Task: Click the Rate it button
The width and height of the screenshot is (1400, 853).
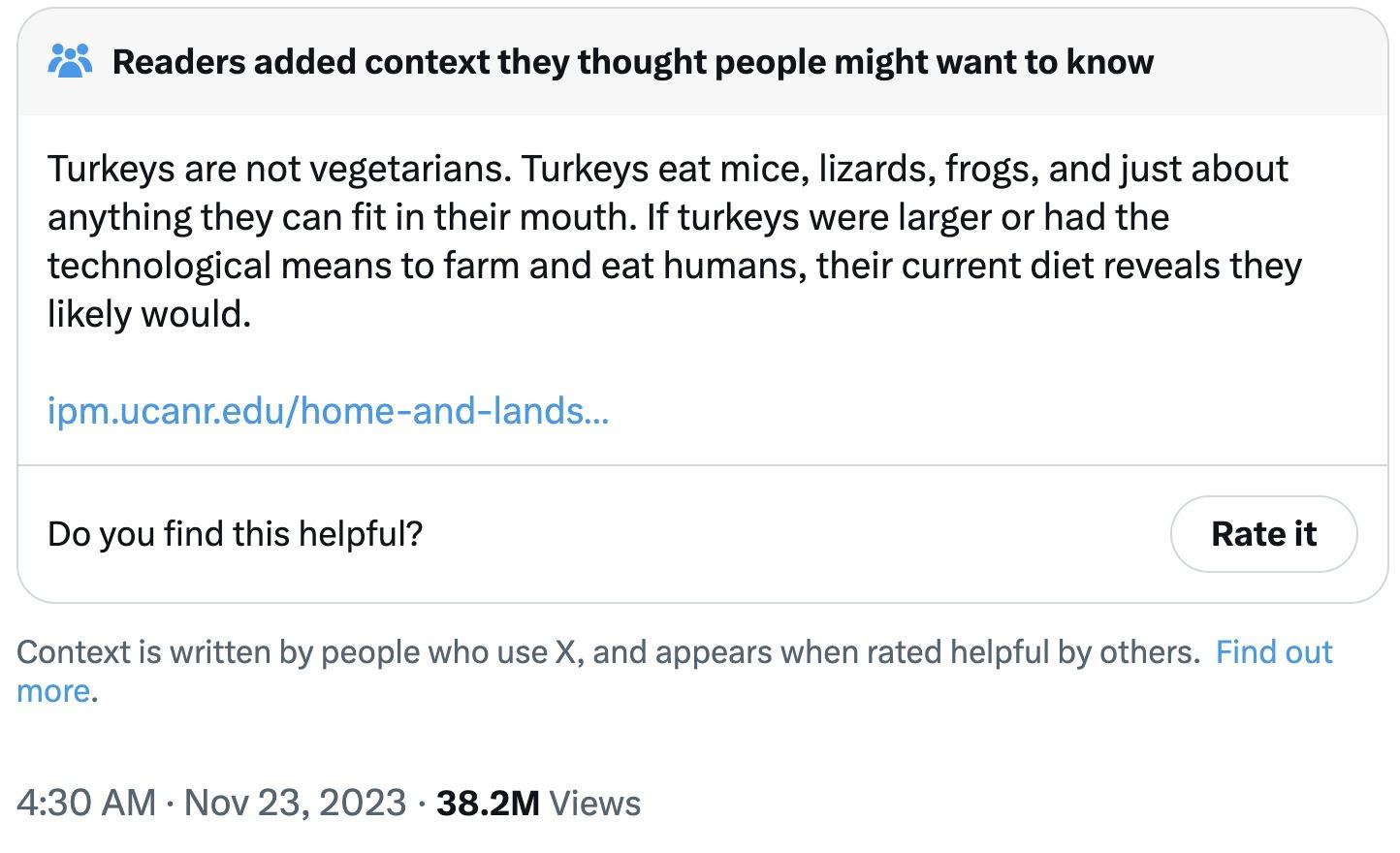Action: pos(1263,533)
